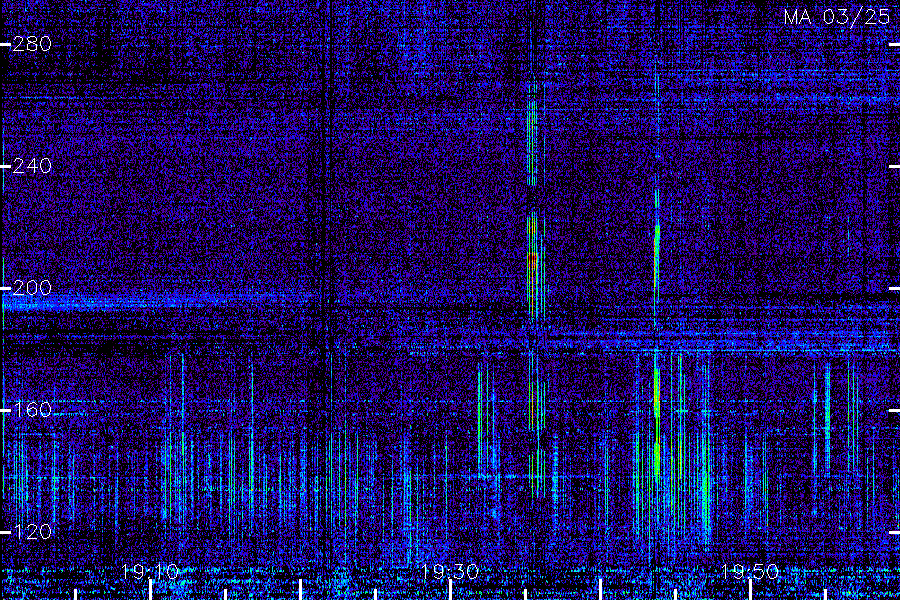The height and width of the screenshot is (600, 900).
Task: Click the 19:30 time axis label
Action: 450,571
